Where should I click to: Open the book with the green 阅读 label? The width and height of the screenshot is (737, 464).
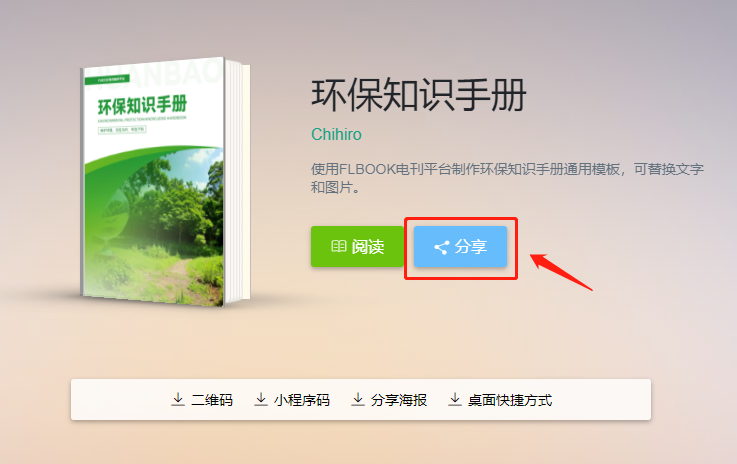[x=368, y=247]
